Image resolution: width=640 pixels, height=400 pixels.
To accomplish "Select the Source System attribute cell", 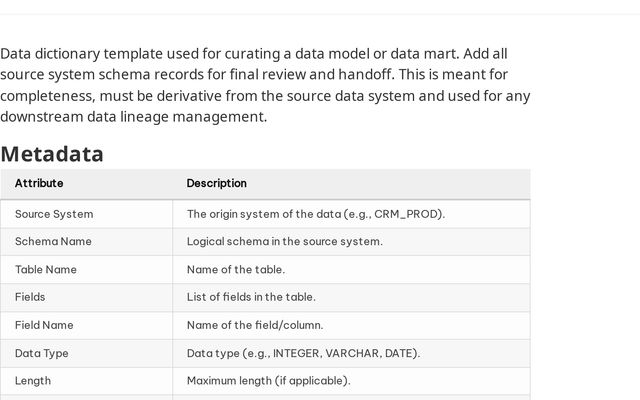I will pos(54,214).
